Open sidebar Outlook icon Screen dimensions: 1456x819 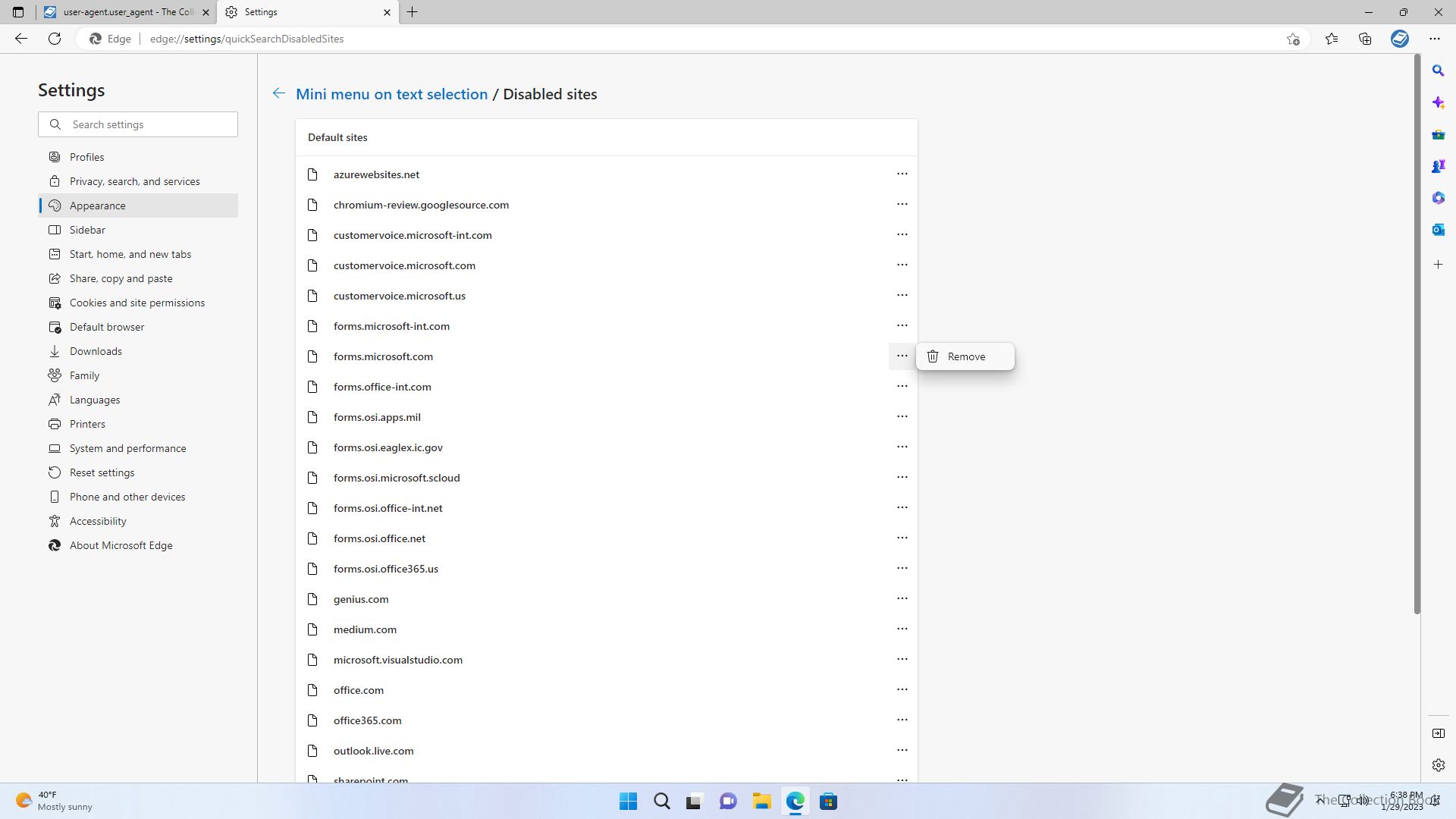(x=1438, y=230)
